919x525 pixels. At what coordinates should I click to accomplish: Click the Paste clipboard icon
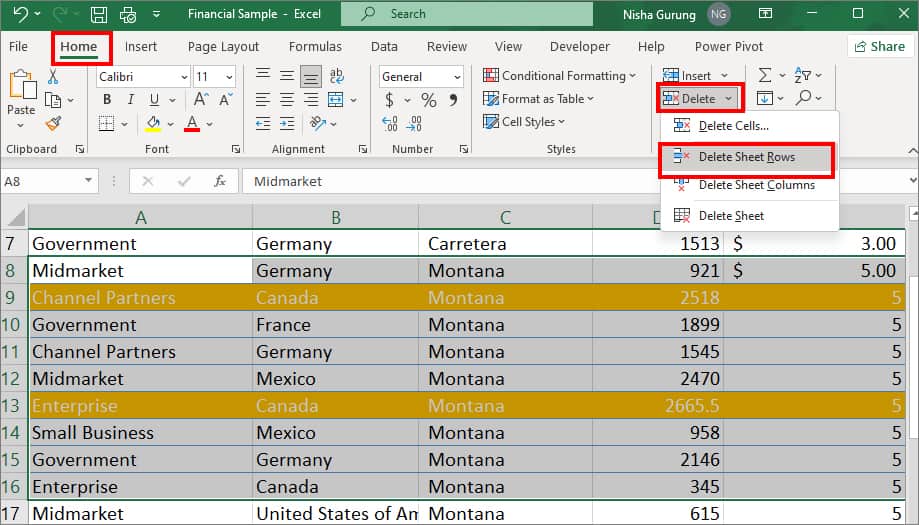click(x=22, y=85)
